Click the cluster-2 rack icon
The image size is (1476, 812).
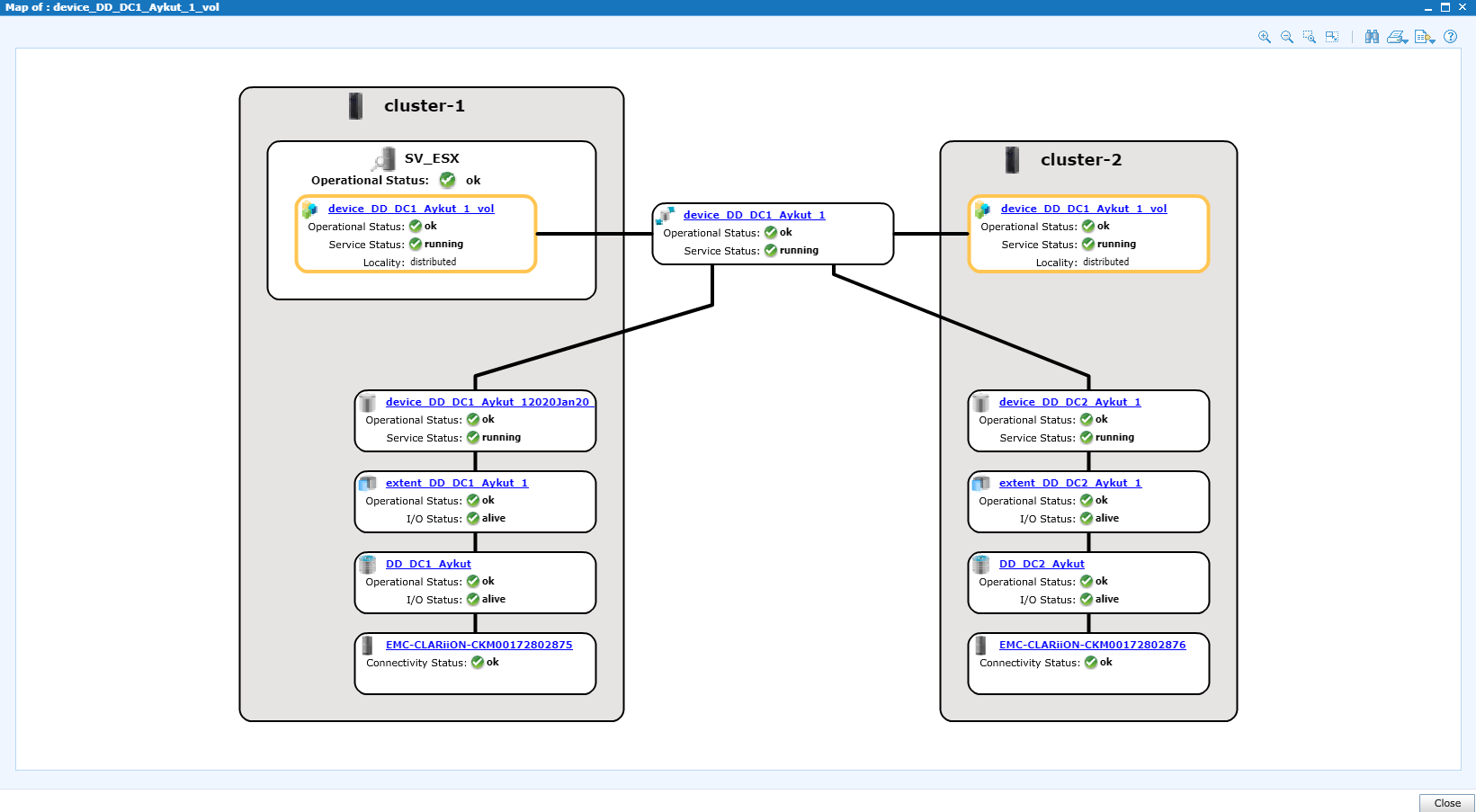[1012, 160]
